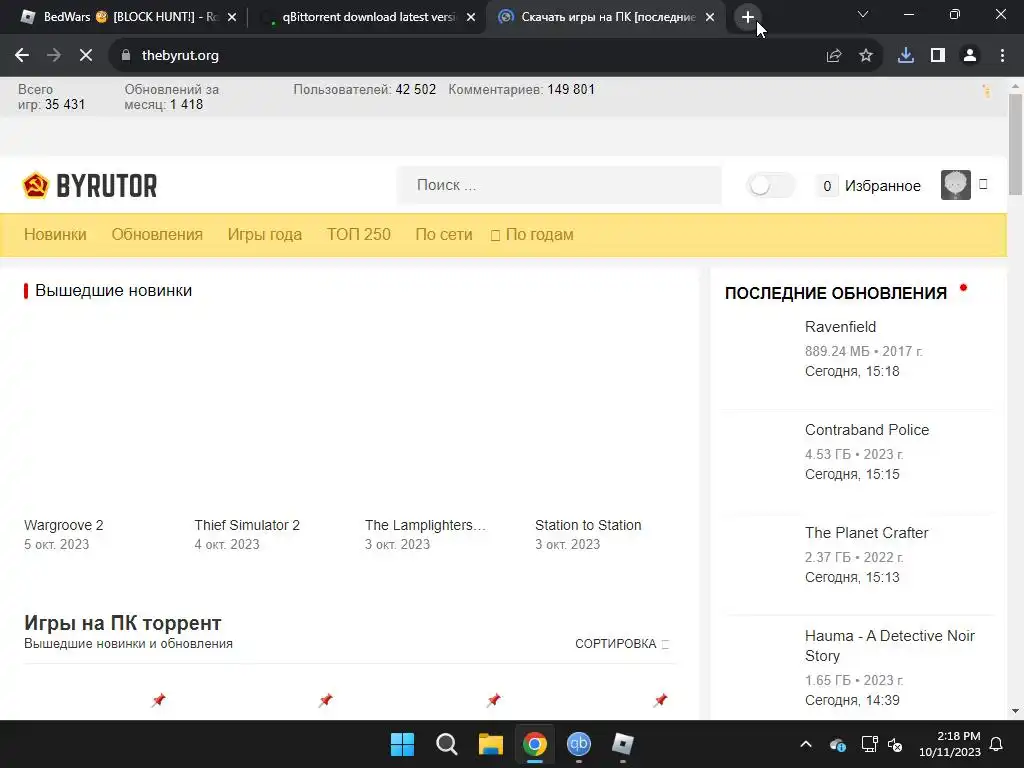Open Thief Simulator 2 game page
1024x768 pixels.
[x=247, y=525]
